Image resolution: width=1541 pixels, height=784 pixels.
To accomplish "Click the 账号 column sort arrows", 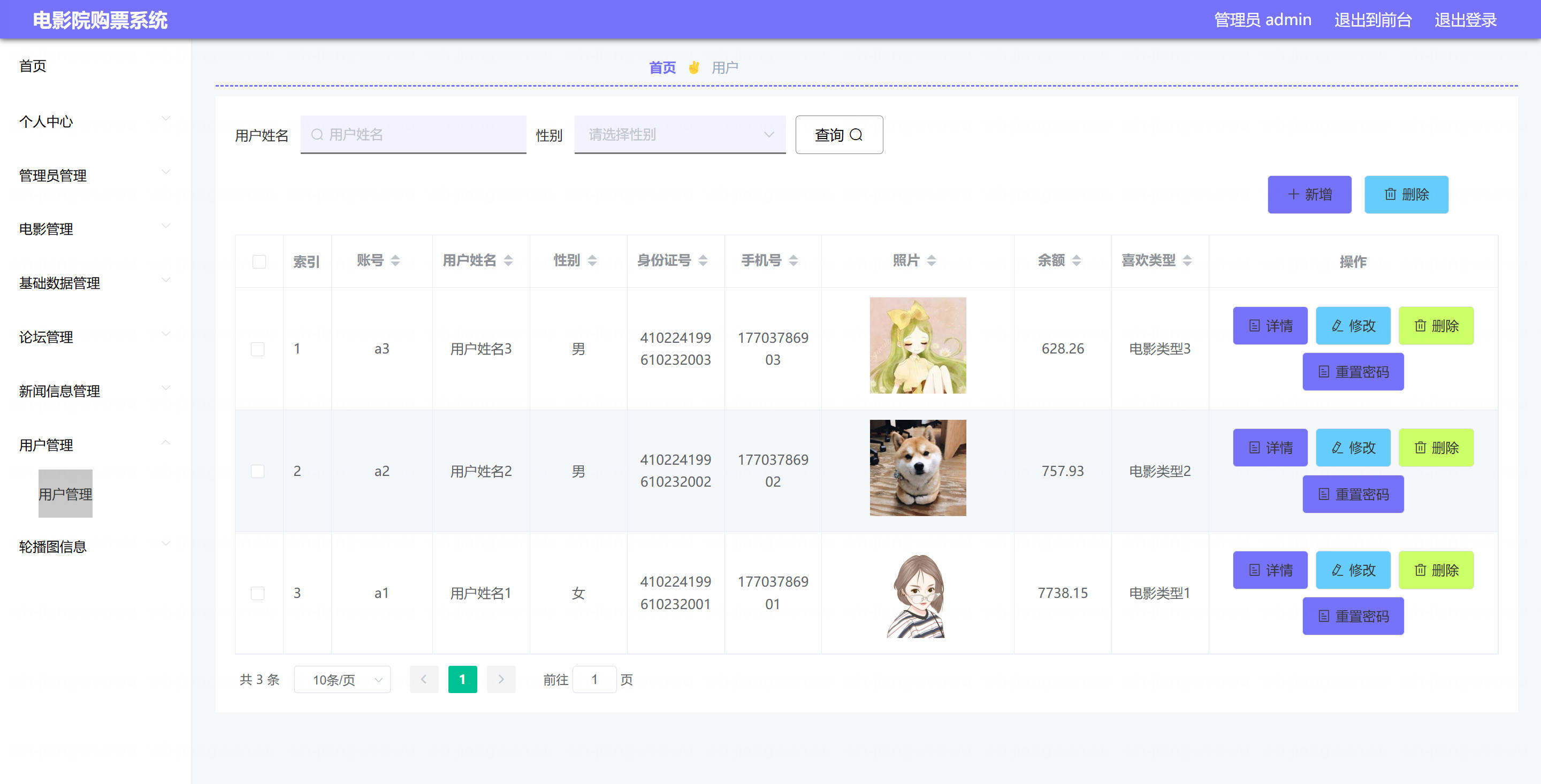I will (395, 261).
